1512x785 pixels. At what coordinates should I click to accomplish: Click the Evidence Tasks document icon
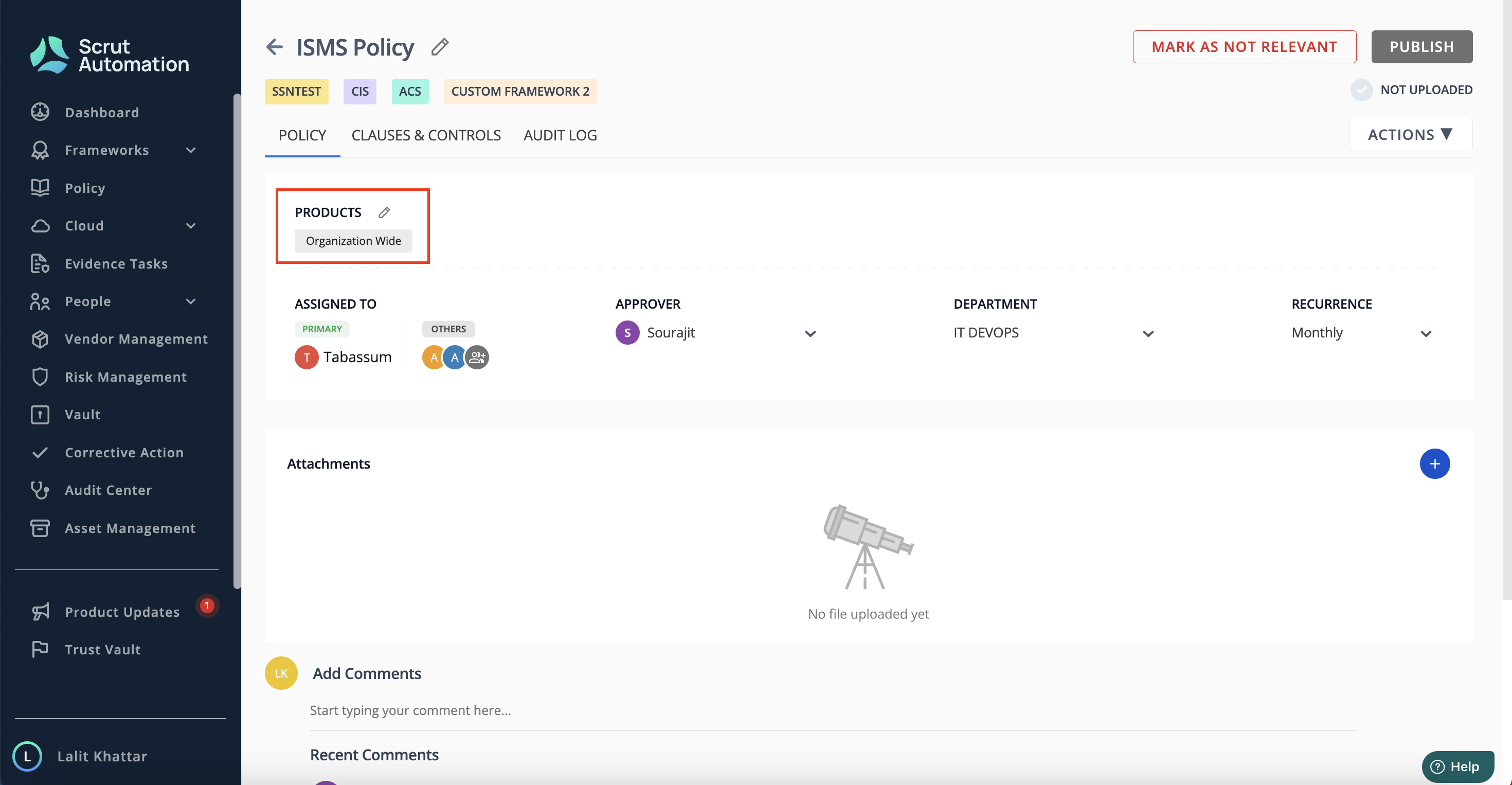[40, 263]
